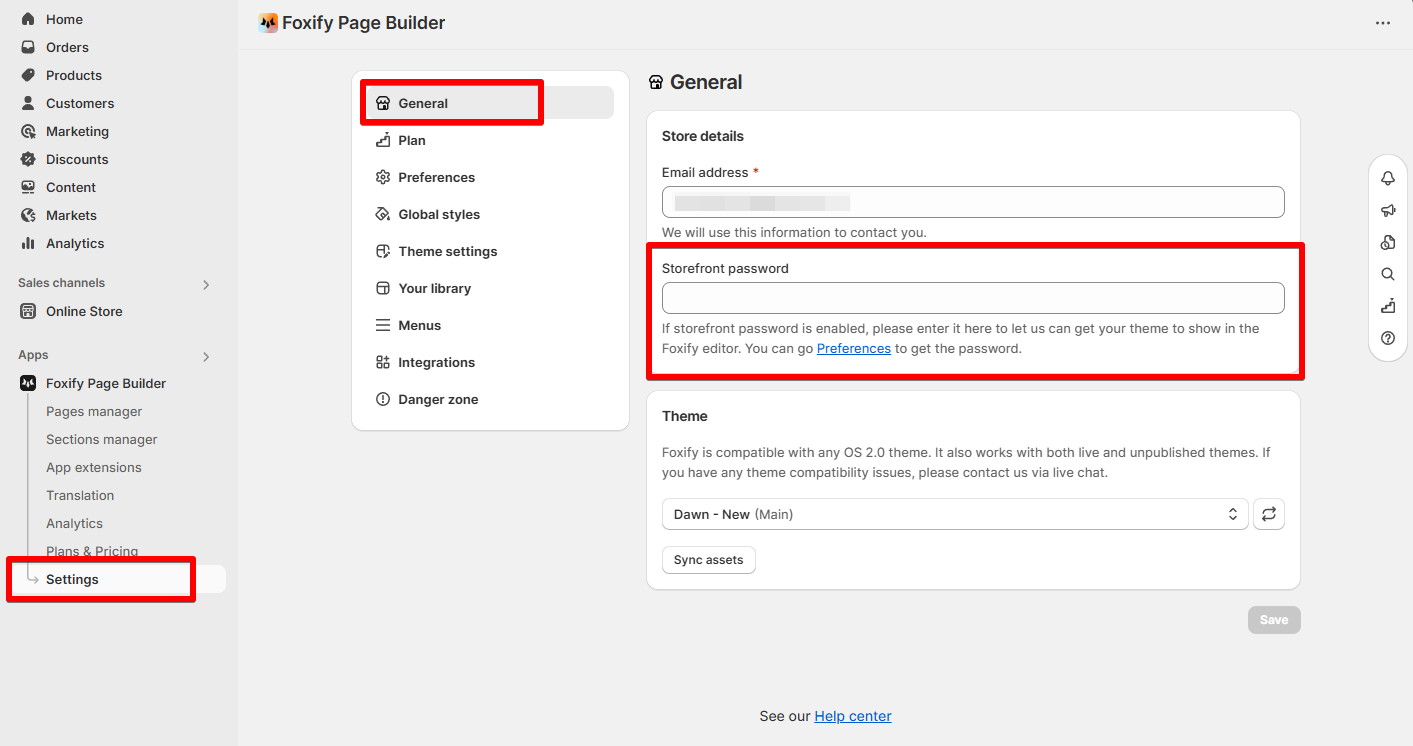Open Sections manager in the sidebar
This screenshot has height=746, width=1413.
pos(102,439)
